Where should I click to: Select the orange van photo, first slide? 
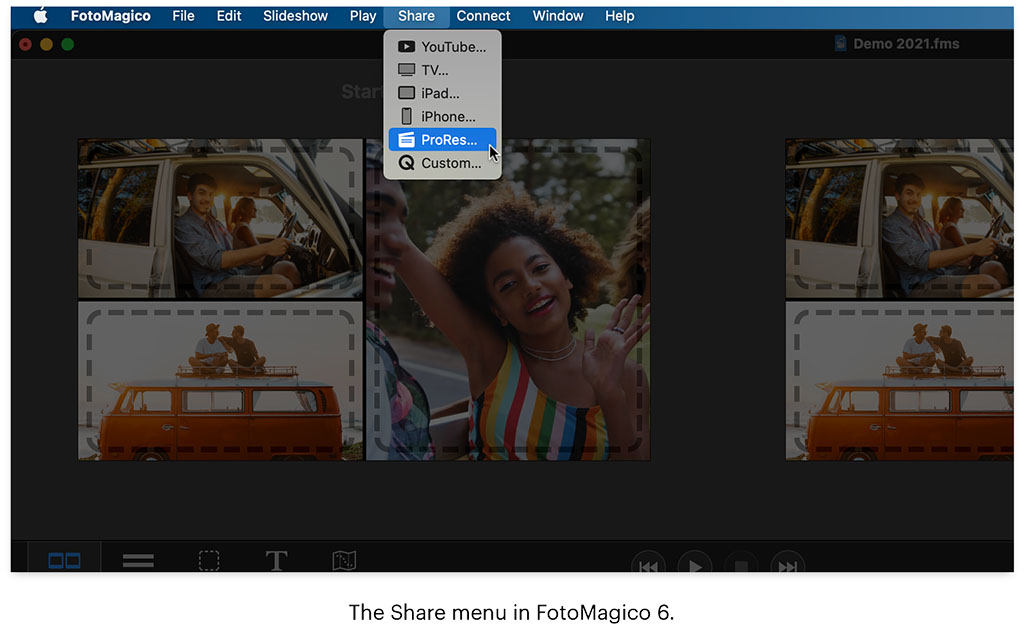click(x=220, y=381)
